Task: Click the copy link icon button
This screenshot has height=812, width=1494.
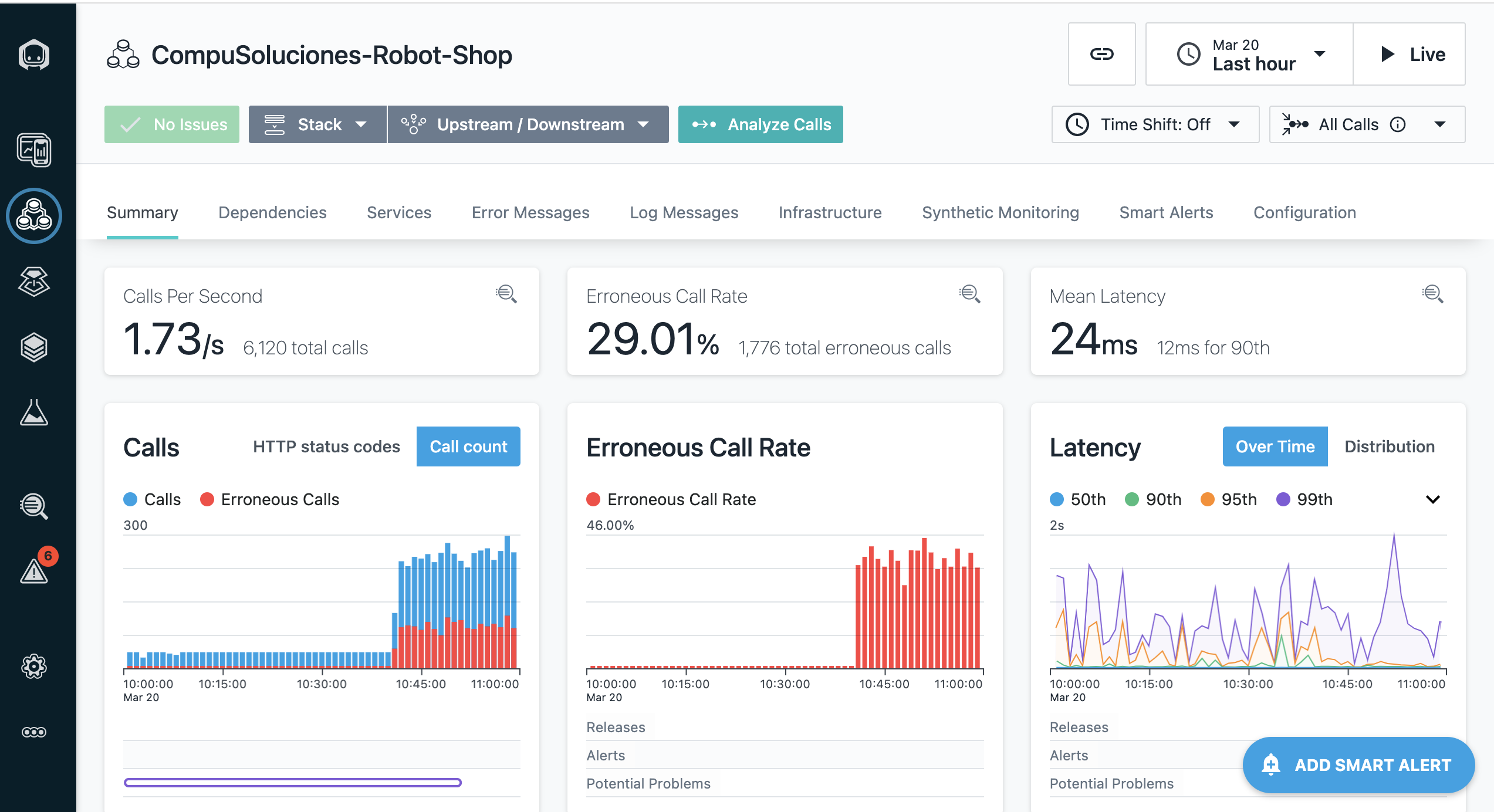Action: click(1101, 54)
